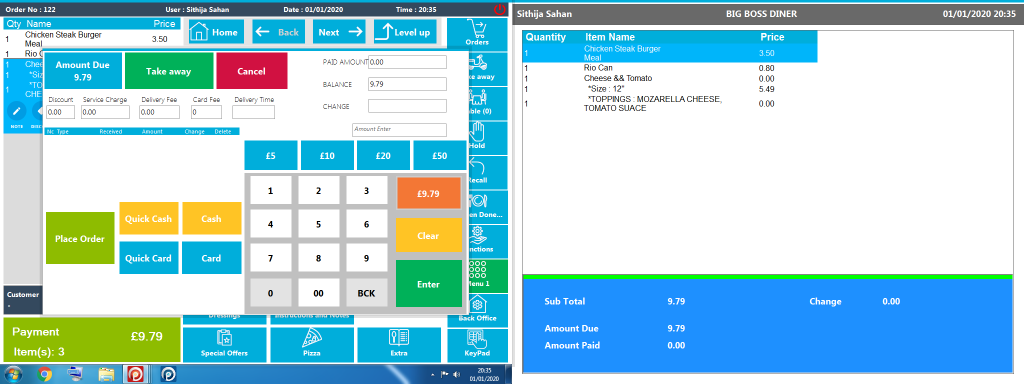Open the file explorer taskbar icon
This screenshot has height=384, width=1024.
(x=106, y=374)
